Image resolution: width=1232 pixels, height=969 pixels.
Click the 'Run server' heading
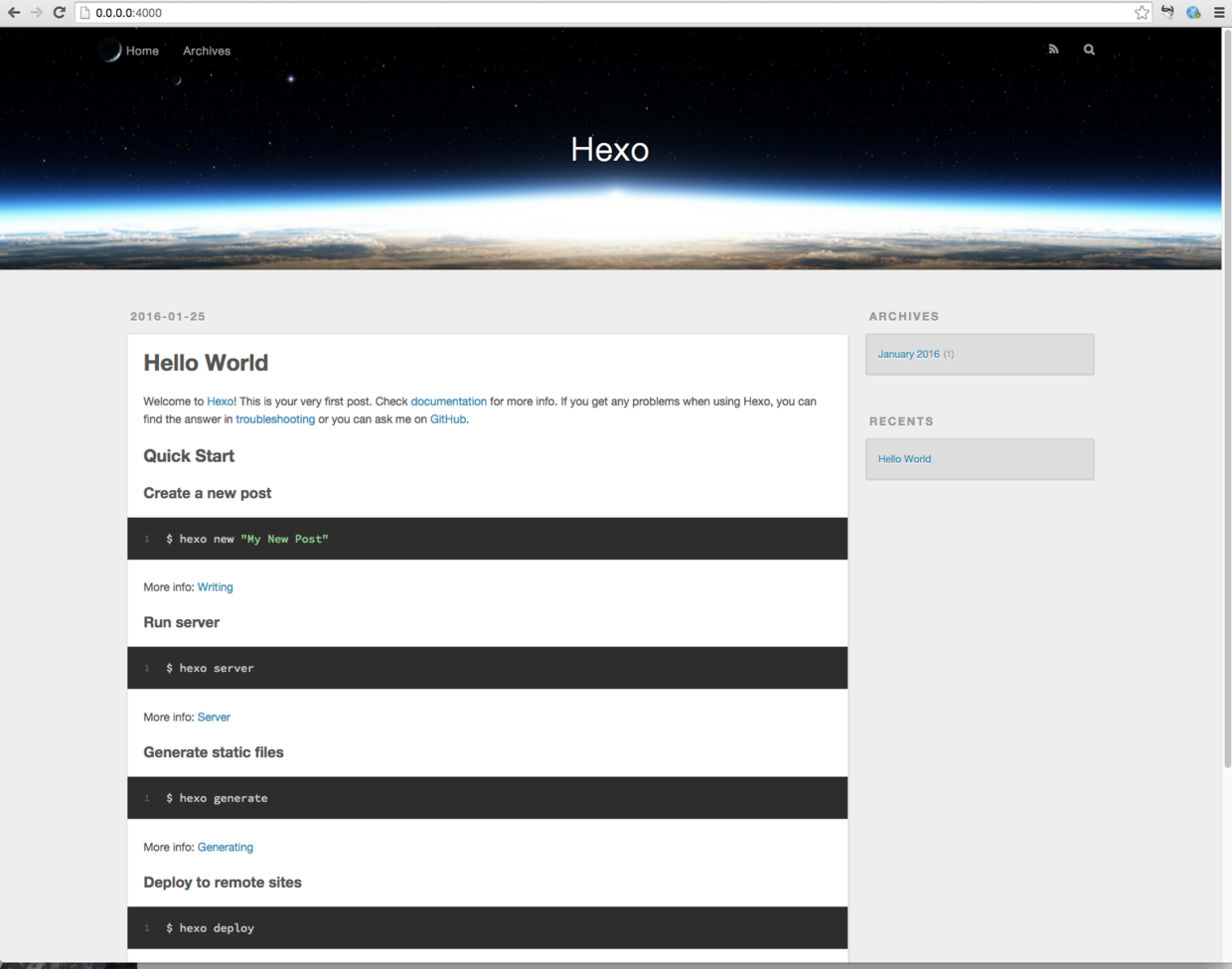point(182,622)
